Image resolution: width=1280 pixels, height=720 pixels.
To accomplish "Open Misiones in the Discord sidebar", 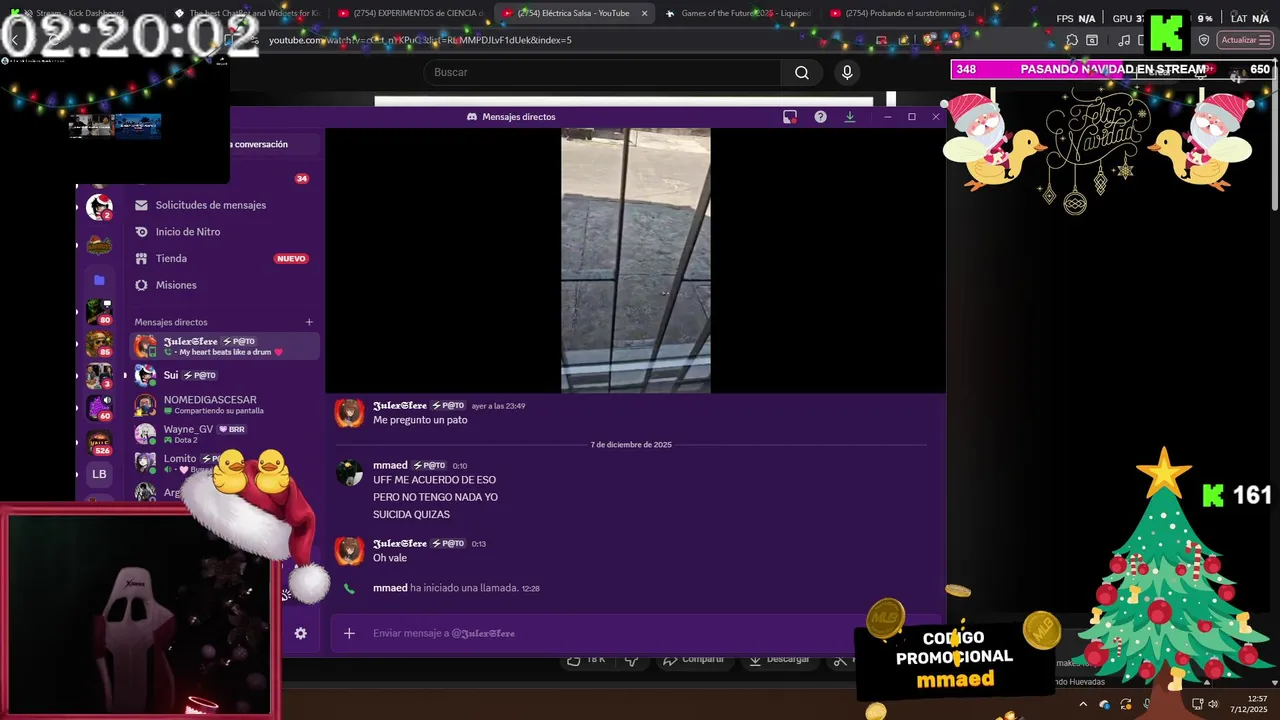I will (224, 285).
